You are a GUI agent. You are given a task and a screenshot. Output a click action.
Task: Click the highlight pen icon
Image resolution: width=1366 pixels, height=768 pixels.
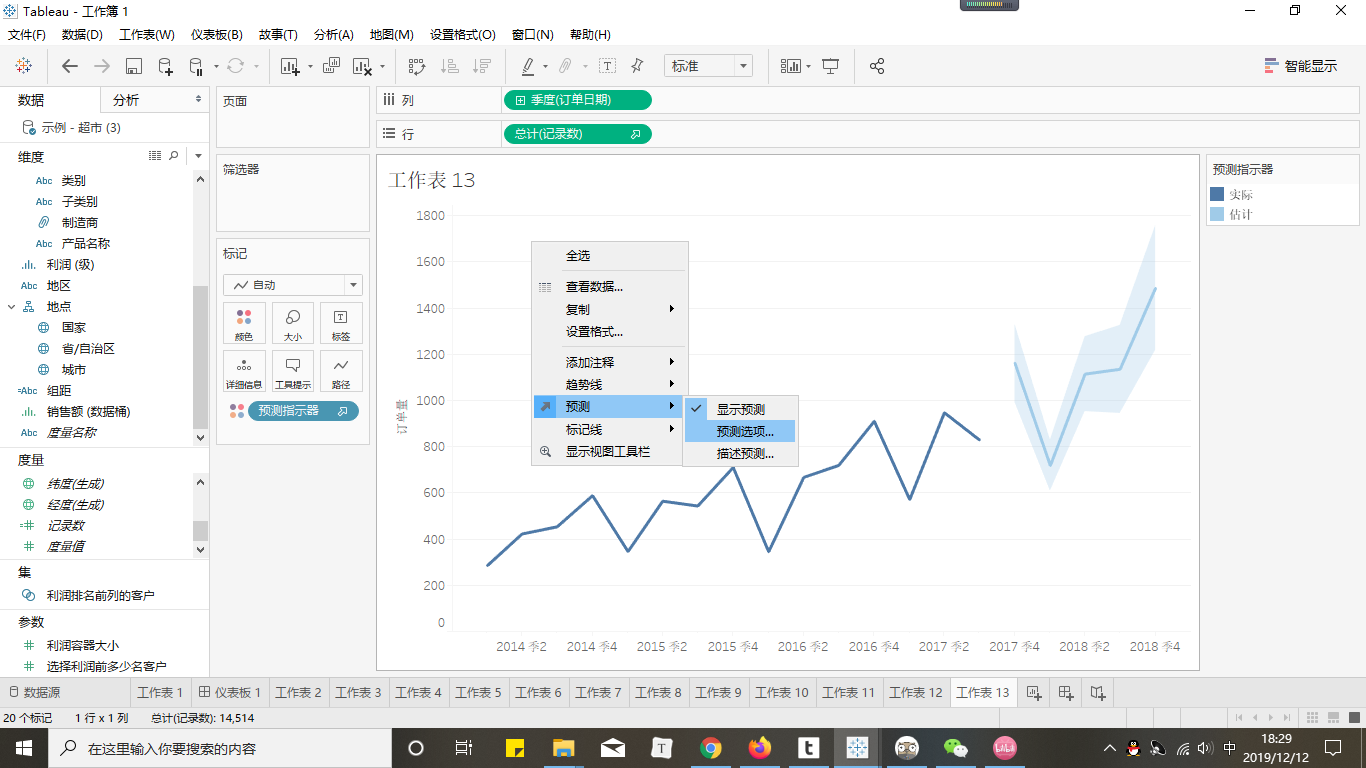pyautogui.click(x=527, y=66)
